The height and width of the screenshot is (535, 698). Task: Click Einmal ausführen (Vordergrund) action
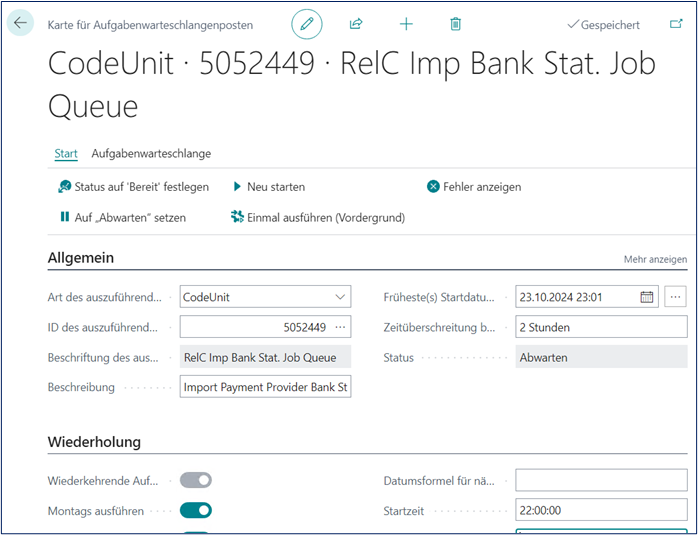click(317, 217)
